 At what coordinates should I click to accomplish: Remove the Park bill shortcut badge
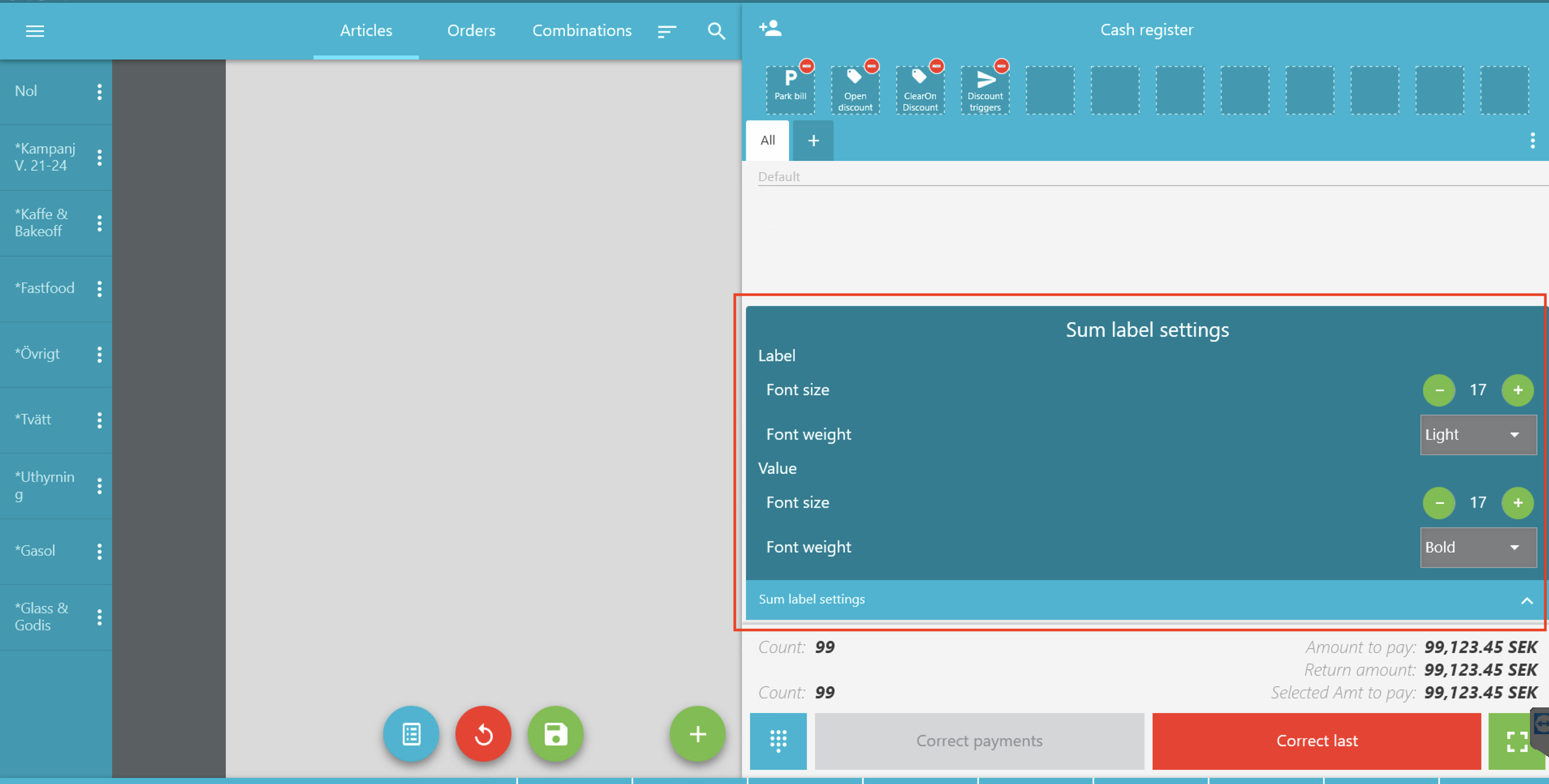807,65
